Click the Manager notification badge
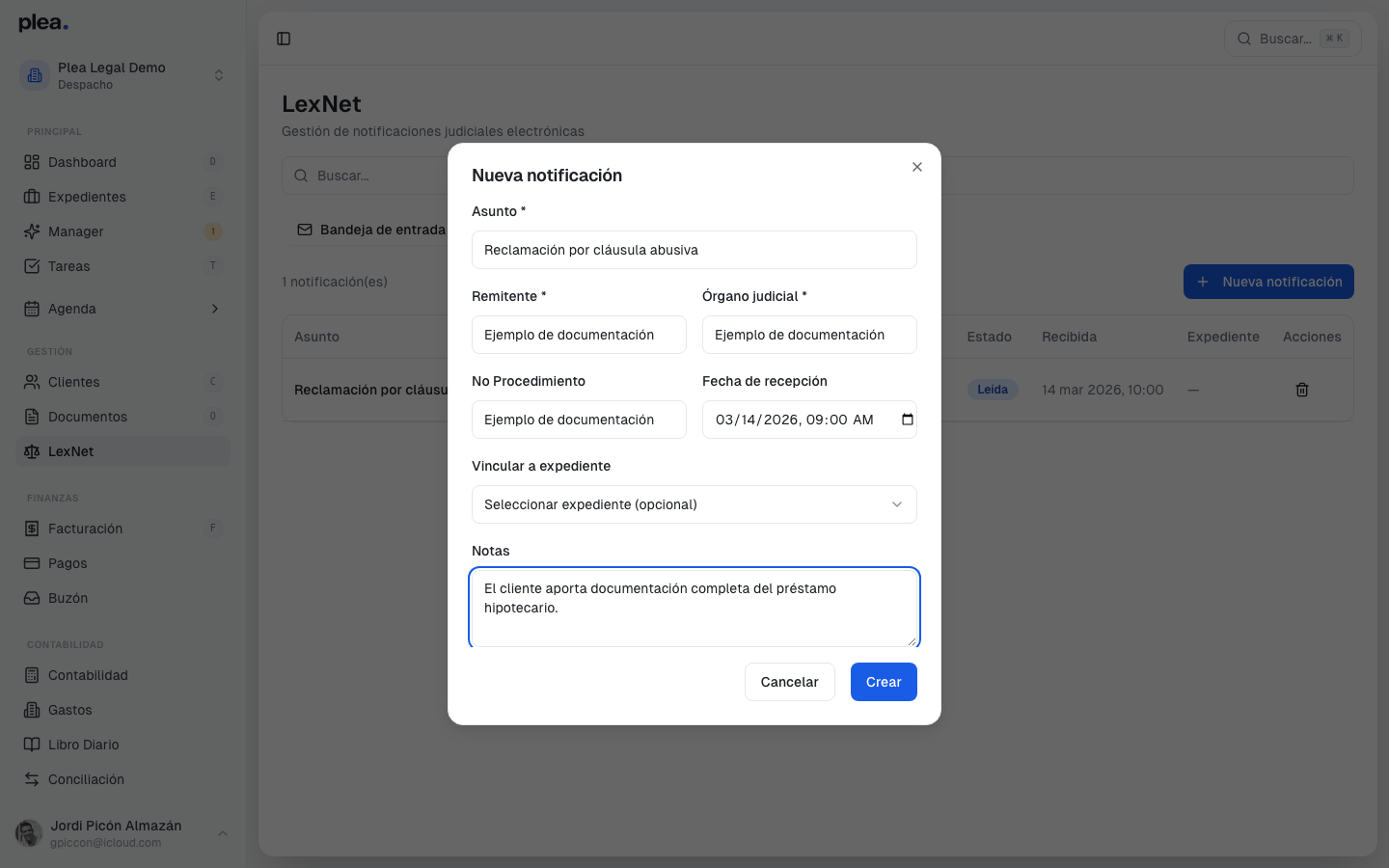Screen dimensions: 1389x868 point(213,231)
